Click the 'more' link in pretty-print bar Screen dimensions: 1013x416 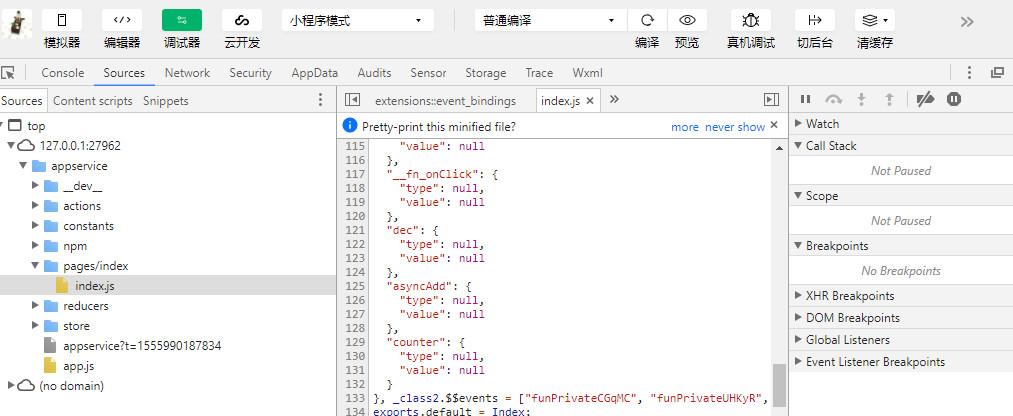point(685,127)
